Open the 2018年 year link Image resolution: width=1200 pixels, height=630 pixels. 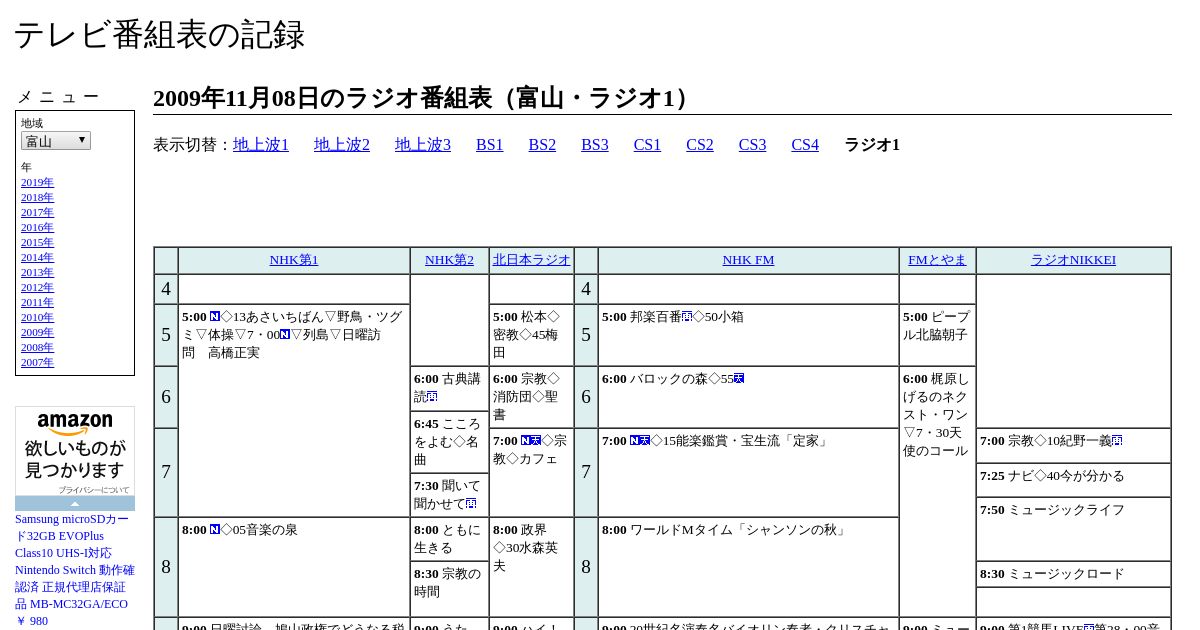(x=37, y=198)
